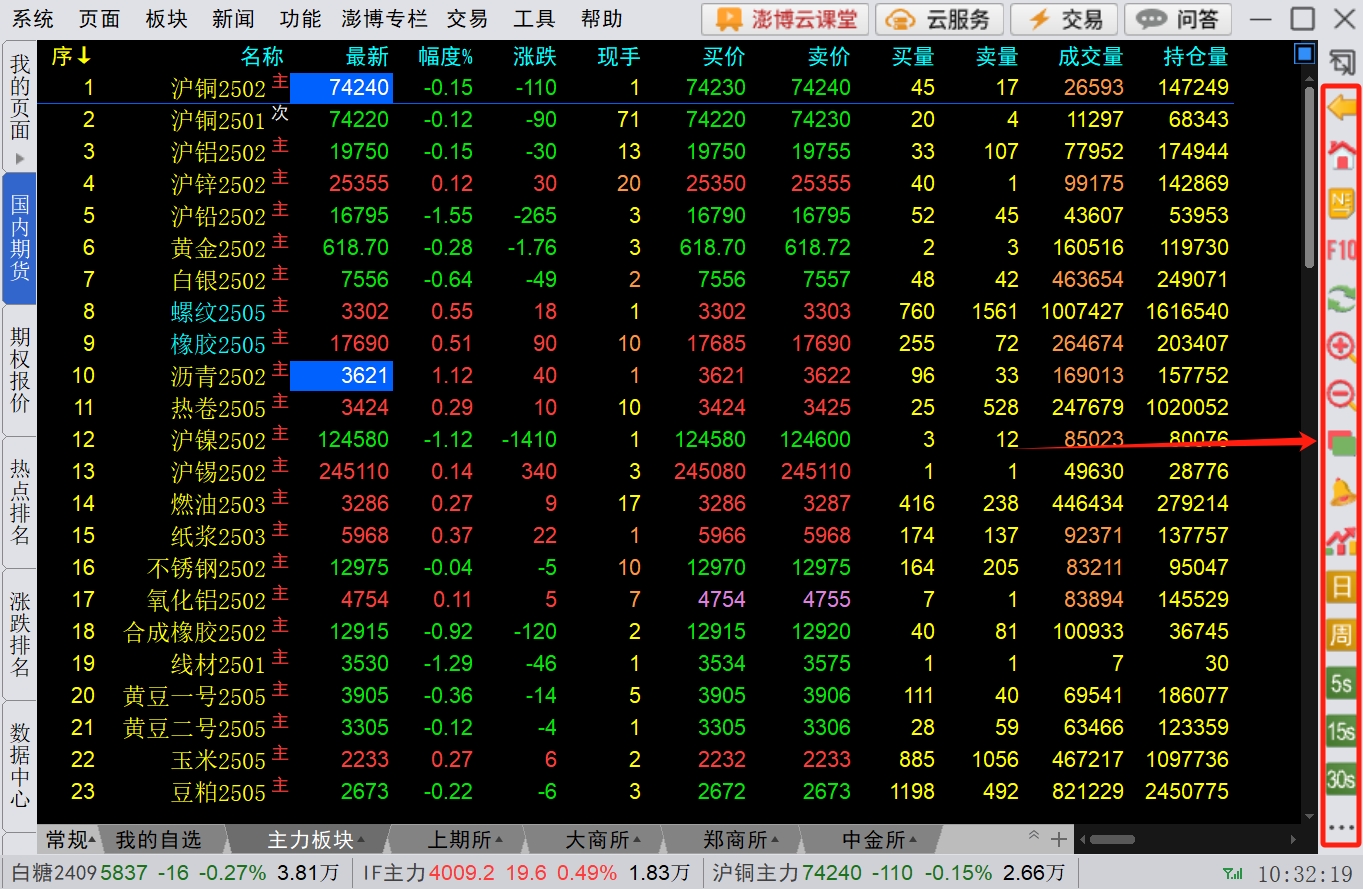
Task: Open the 系统 menu
Action: pyautogui.click(x=32, y=19)
